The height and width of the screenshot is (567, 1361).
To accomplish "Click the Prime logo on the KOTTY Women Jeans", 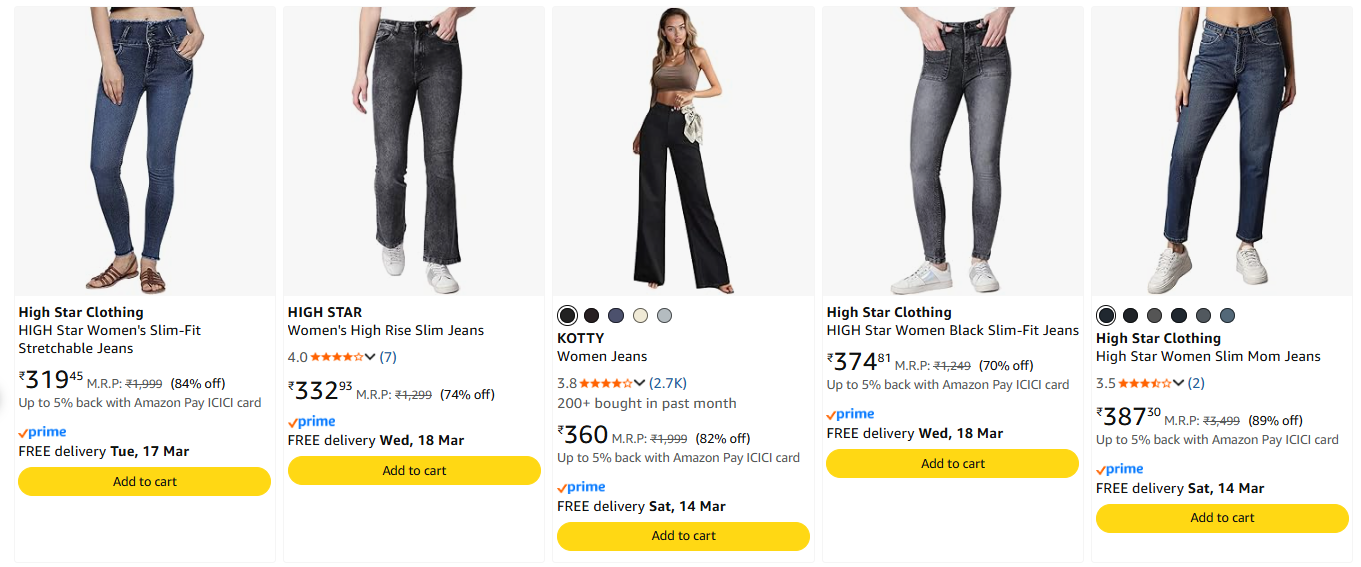I will tap(581, 487).
